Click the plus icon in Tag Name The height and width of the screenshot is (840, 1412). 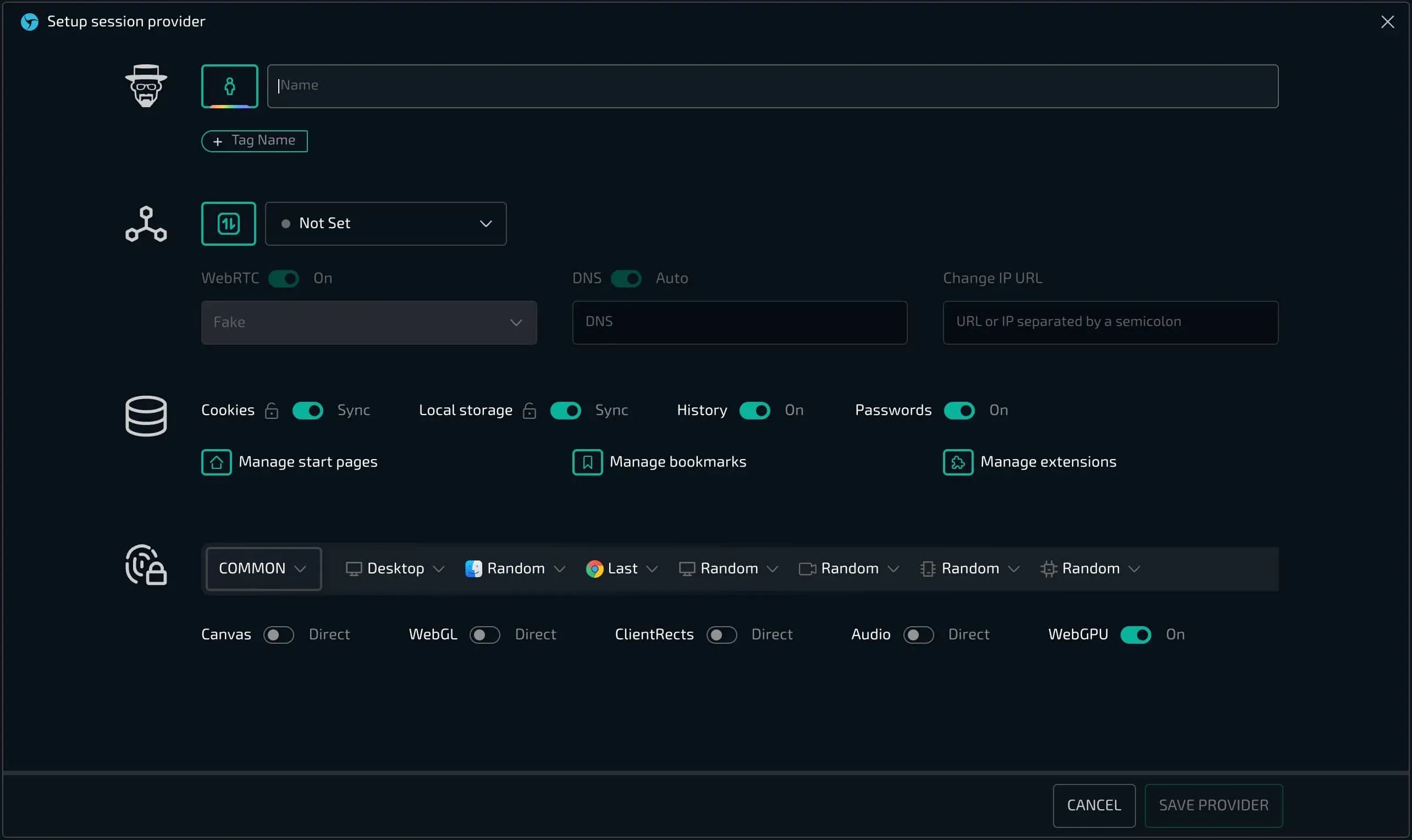[217, 141]
